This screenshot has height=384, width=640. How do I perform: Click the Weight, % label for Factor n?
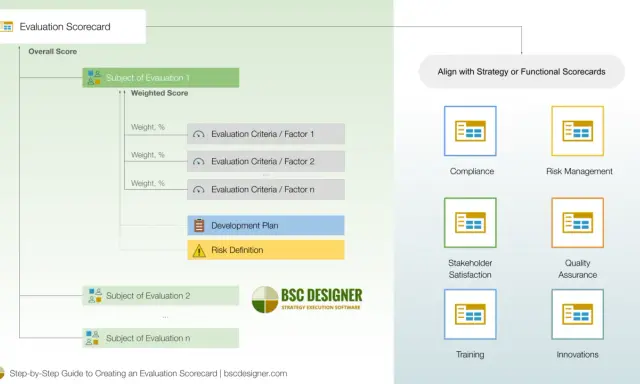point(148,183)
